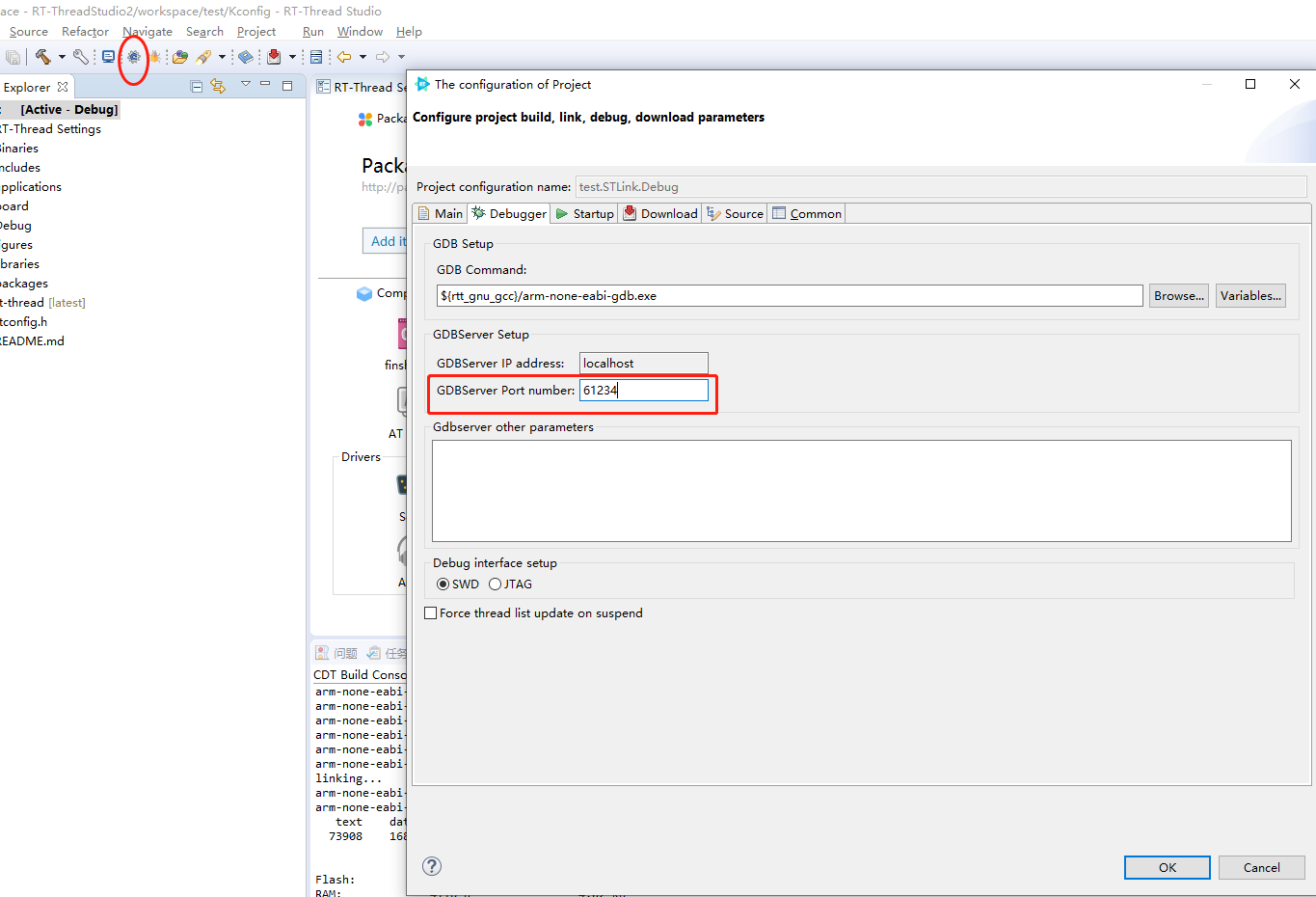This screenshot has width=1316, height=897.
Task: Click GDBServer Port number field
Action: pos(644,390)
